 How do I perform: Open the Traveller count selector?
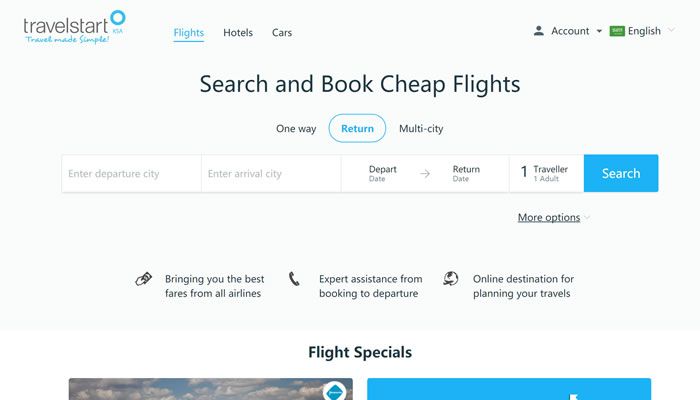tap(546, 173)
